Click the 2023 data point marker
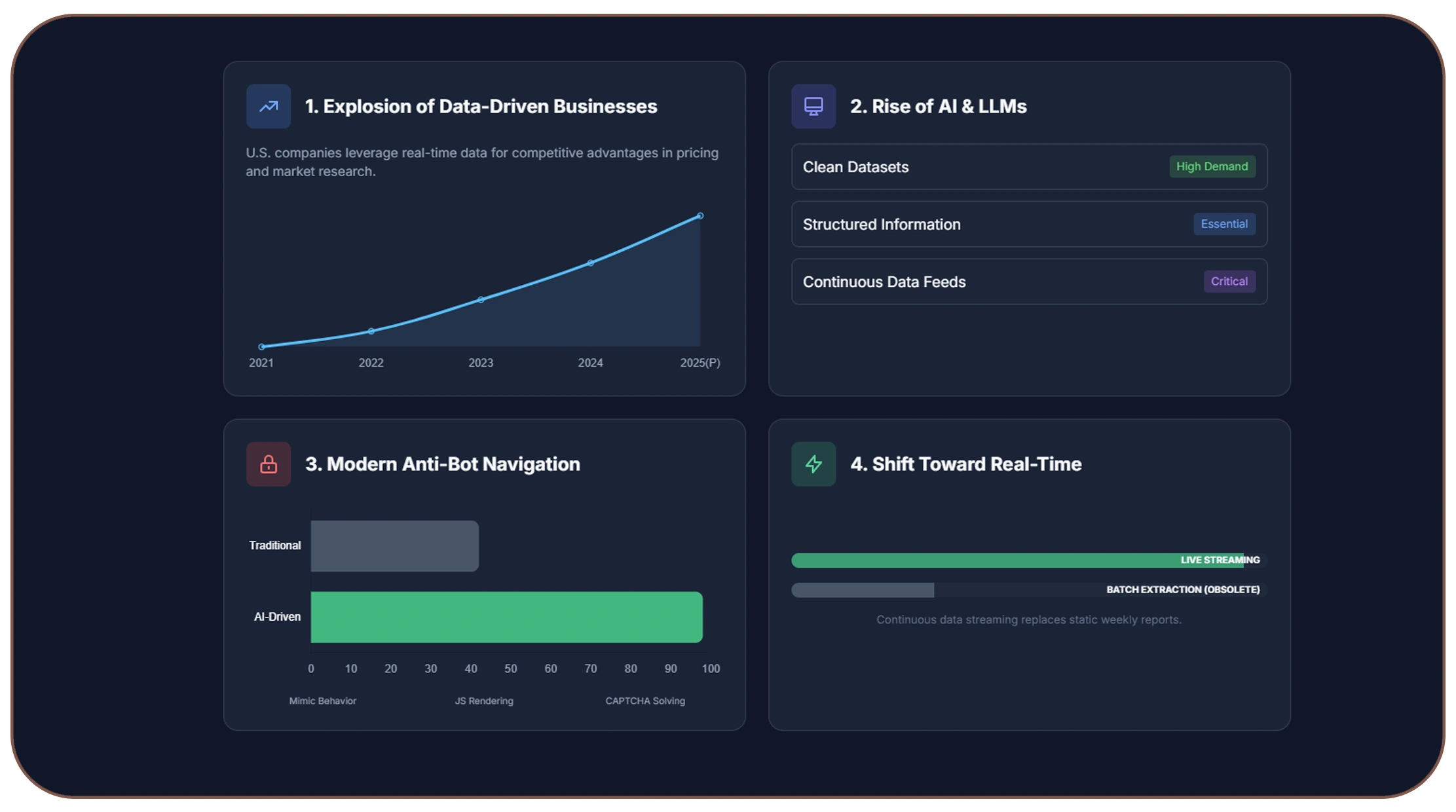 click(481, 299)
